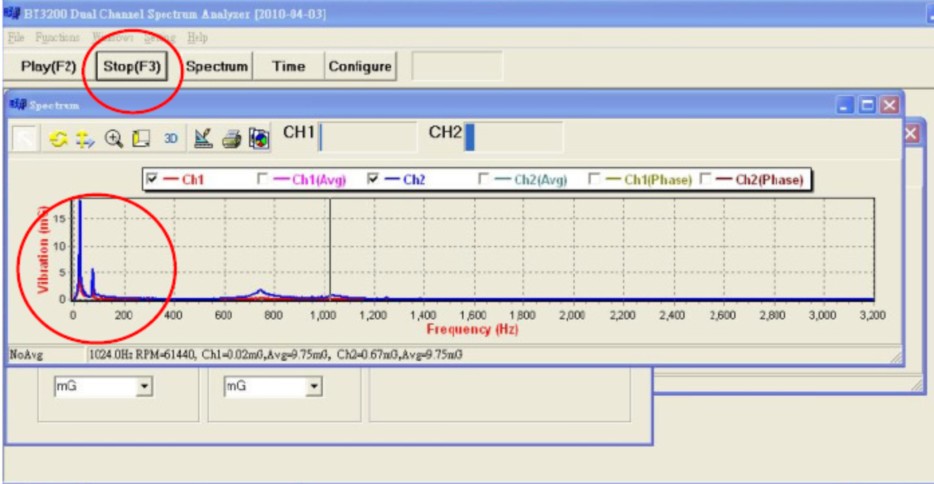
Task: Open the first mG unit dropdown
Action: click(144, 386)
